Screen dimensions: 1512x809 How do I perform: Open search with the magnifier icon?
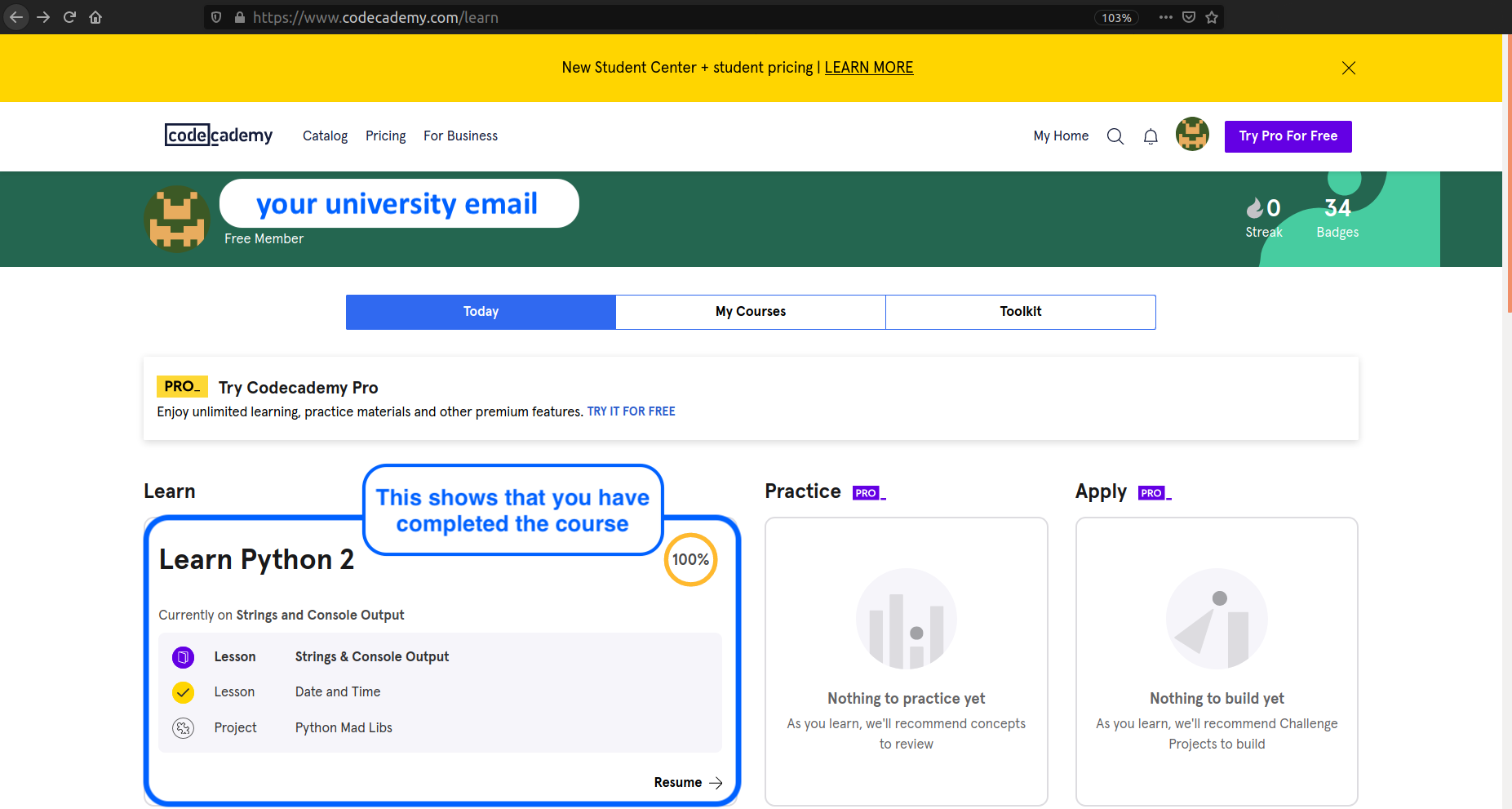[x=1115, y=136]
